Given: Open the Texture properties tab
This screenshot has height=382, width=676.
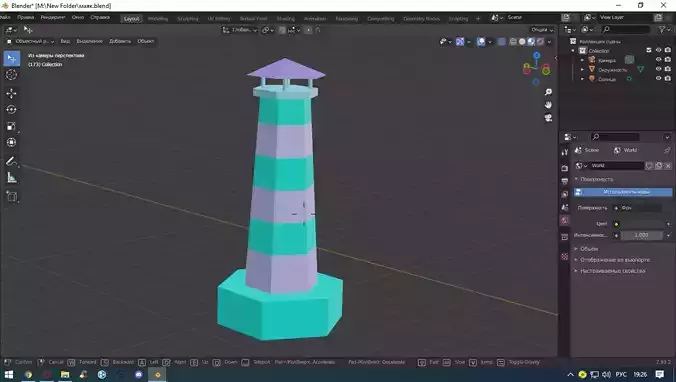Looking at the screenshot, I should (x=565, y=257).
